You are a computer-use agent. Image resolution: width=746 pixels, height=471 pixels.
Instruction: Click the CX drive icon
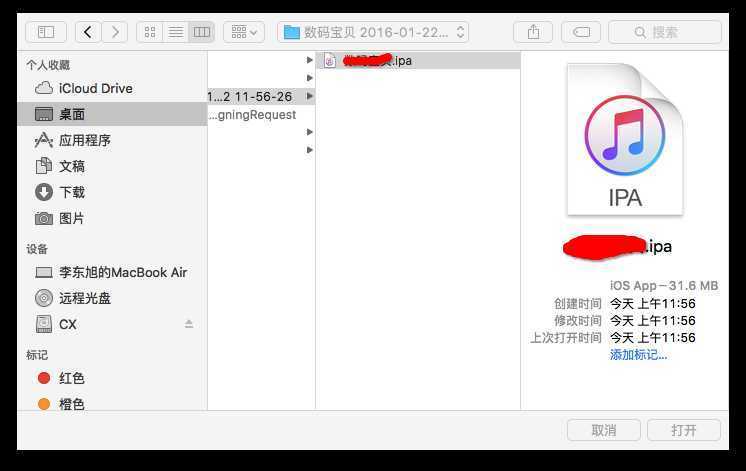click(x=44, y=324)
